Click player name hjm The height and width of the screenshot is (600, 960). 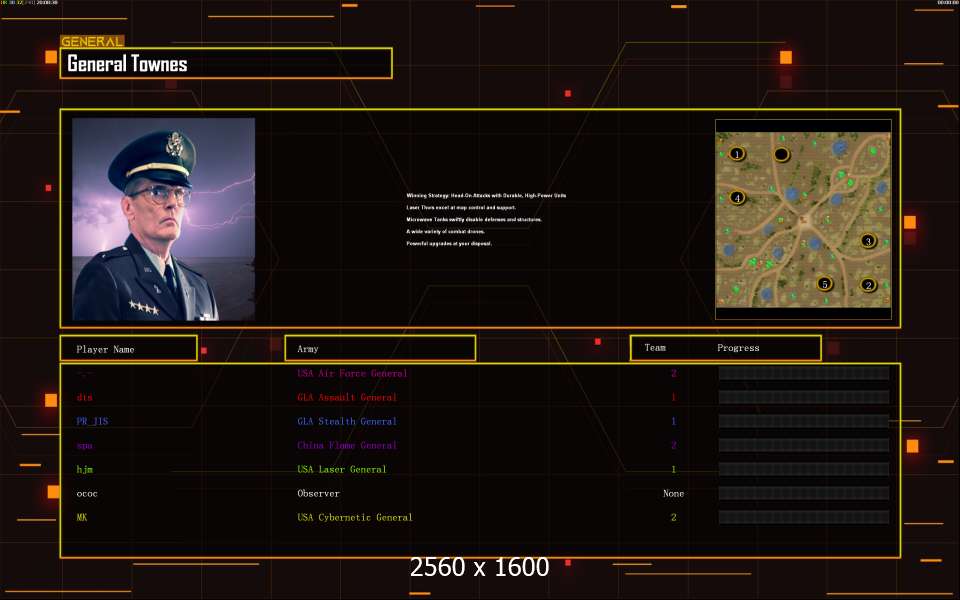pos(84,470)
